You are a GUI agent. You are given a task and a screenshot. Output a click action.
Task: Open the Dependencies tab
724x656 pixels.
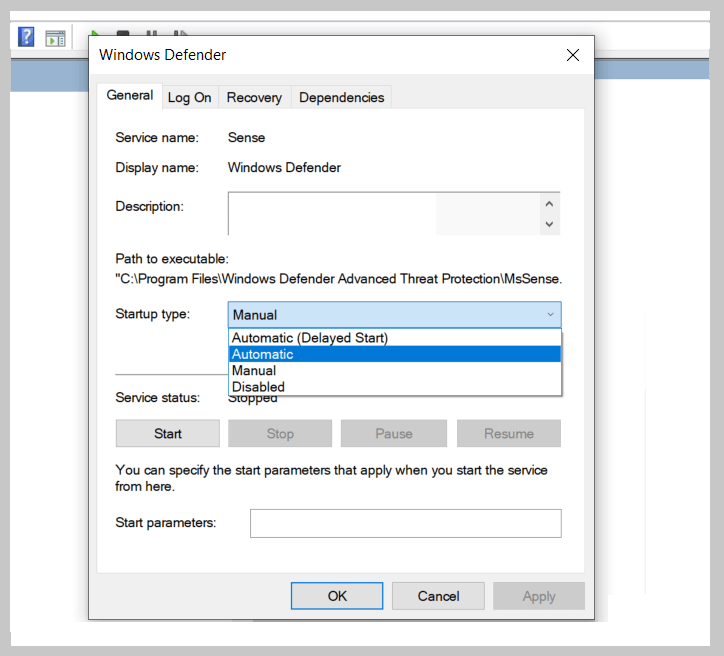[342, 97]
